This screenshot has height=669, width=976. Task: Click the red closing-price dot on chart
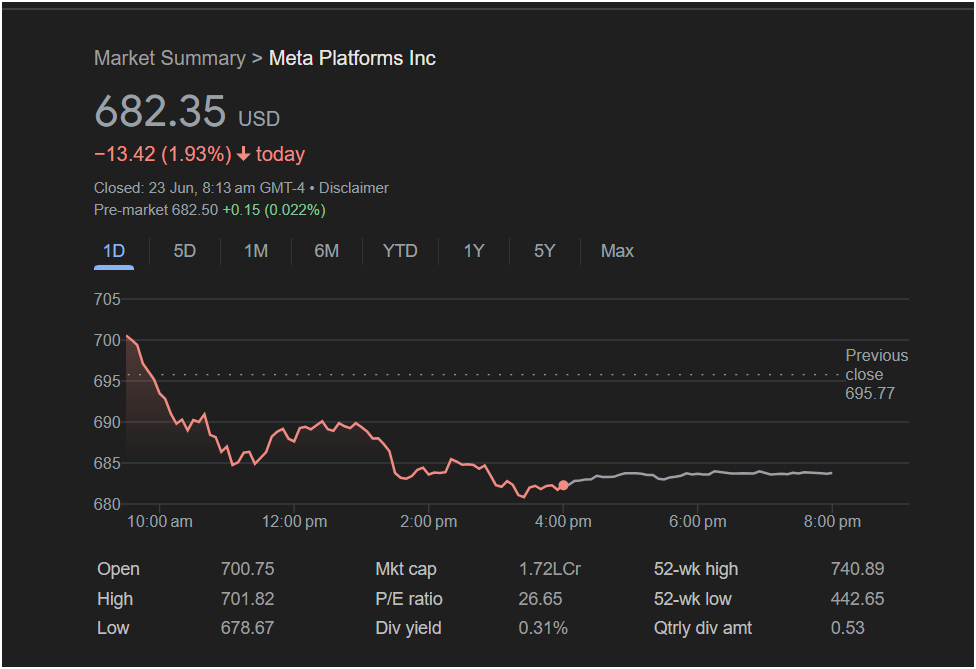pyautogui.click(x=563, y=485)
